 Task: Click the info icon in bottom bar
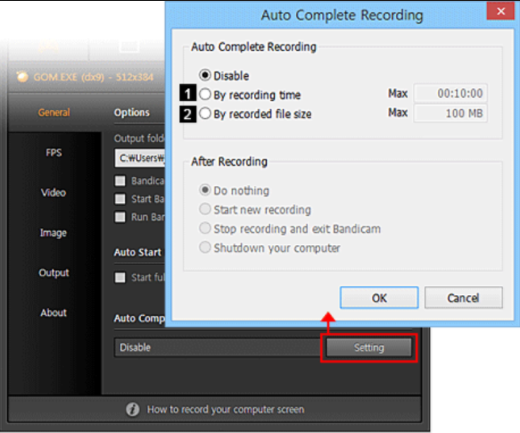coord(132,409)
